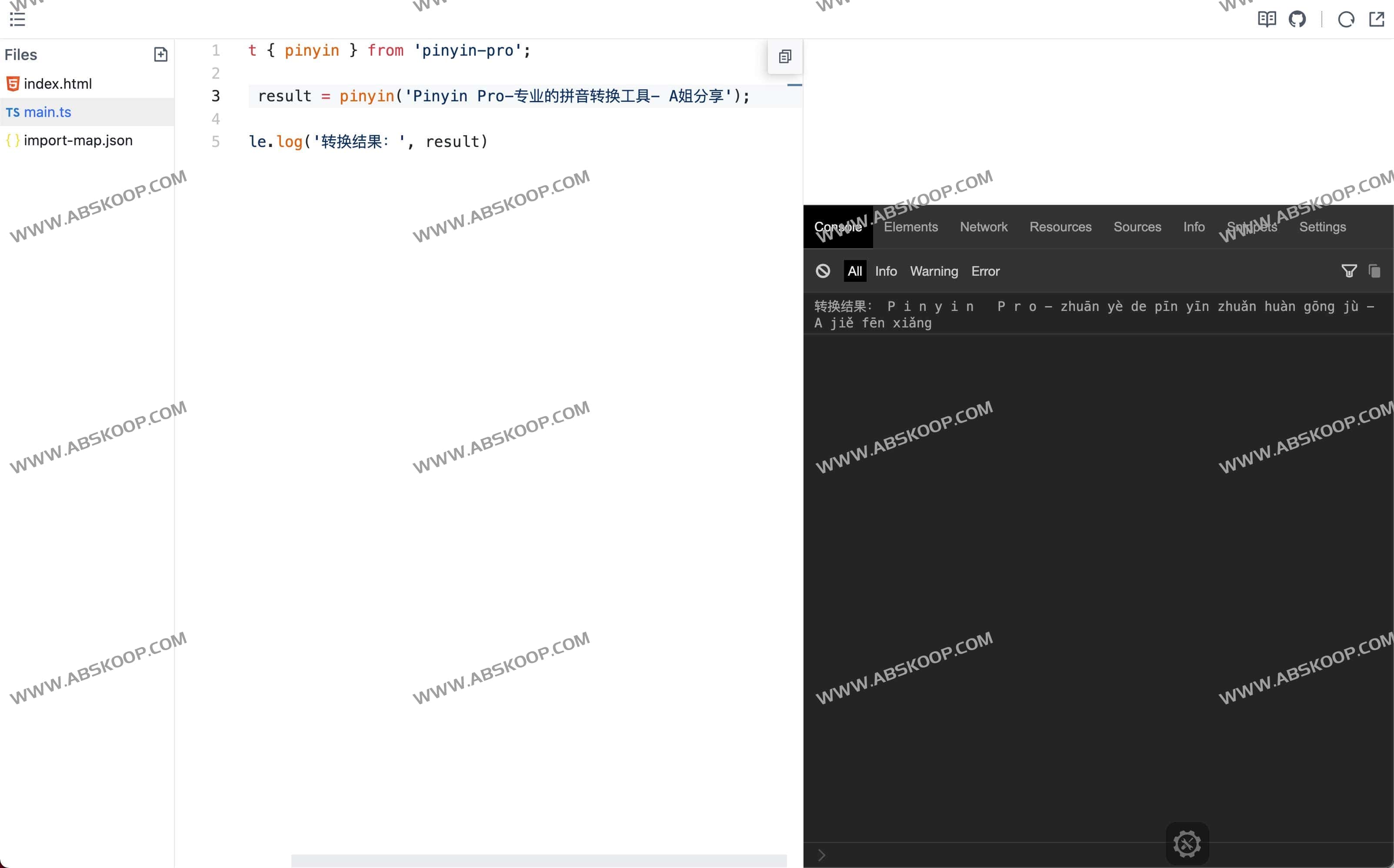Open console filter funnel icon

(1349, 270)
